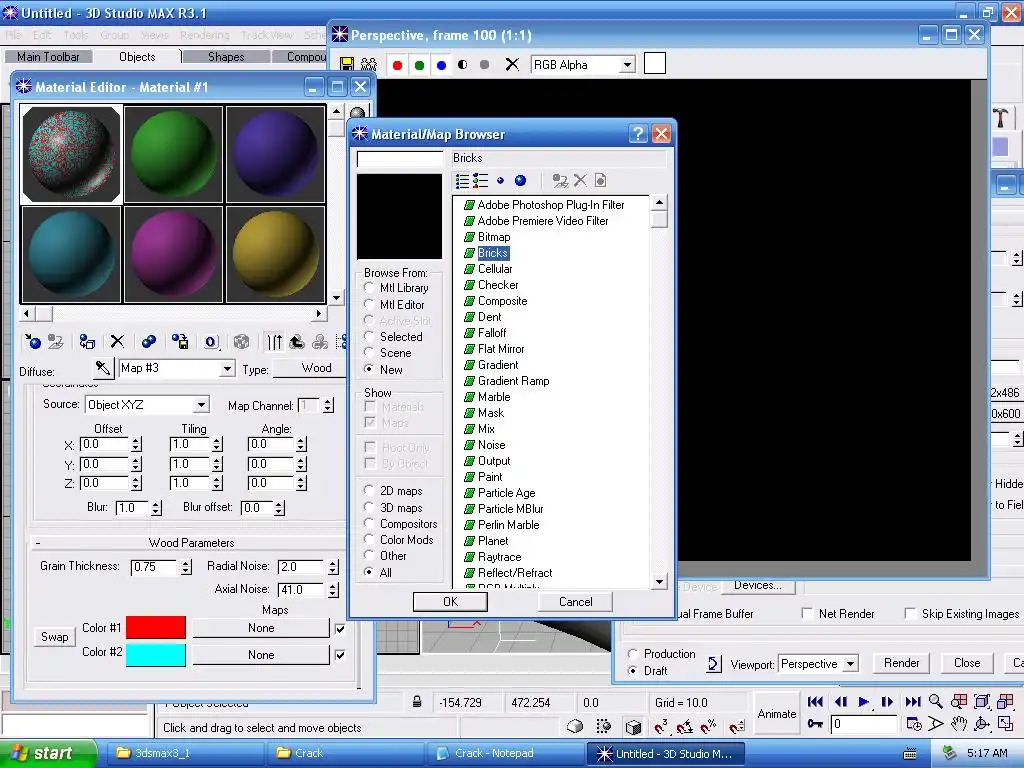Toggle 3D Snap magnet icon
Image resolution: width=1024 pixels, height=768 pixels.
click(660, 726)
